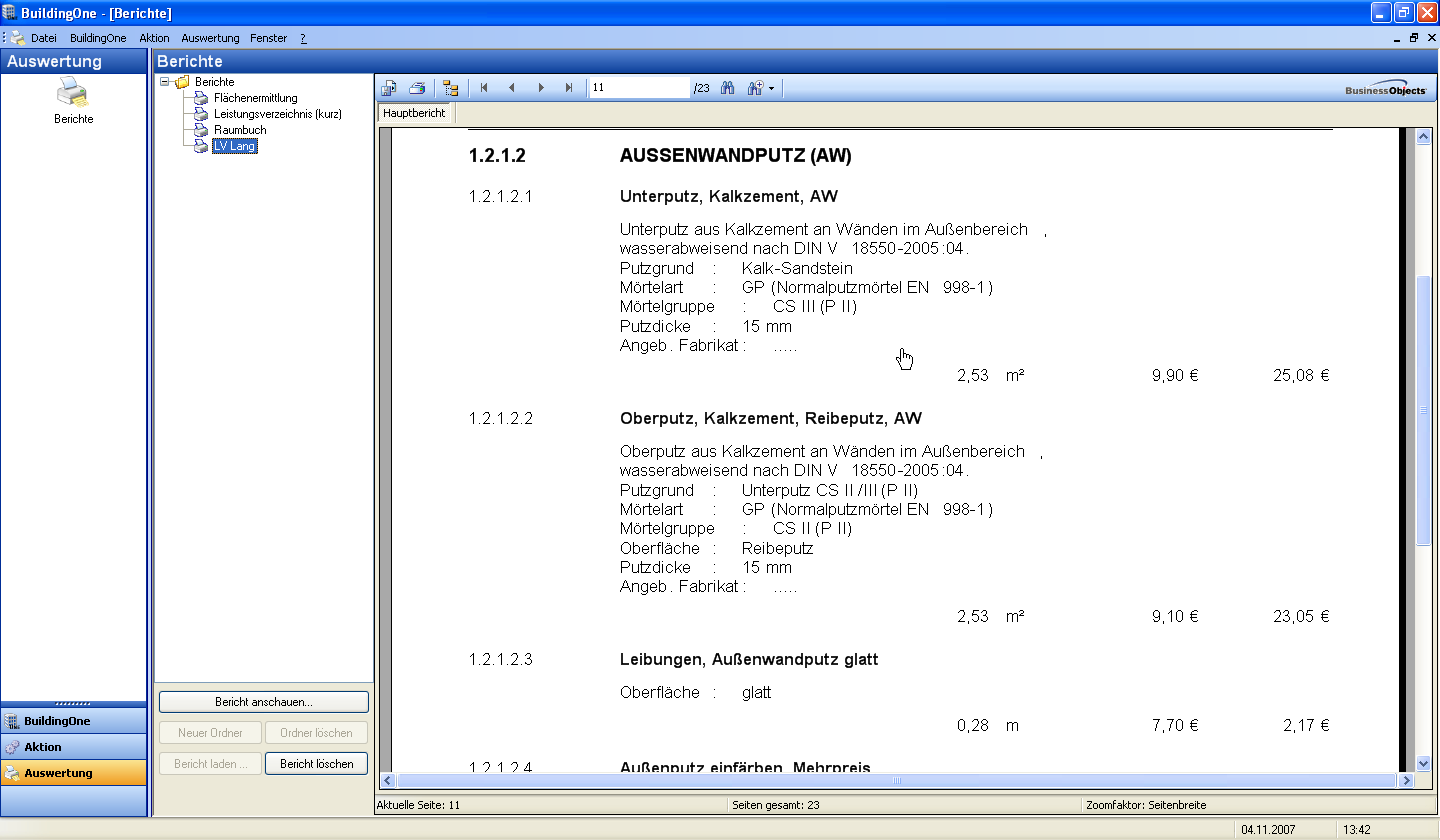Select the Hauptbericht tab
The image size is (1440, 840).
(415, 113)
